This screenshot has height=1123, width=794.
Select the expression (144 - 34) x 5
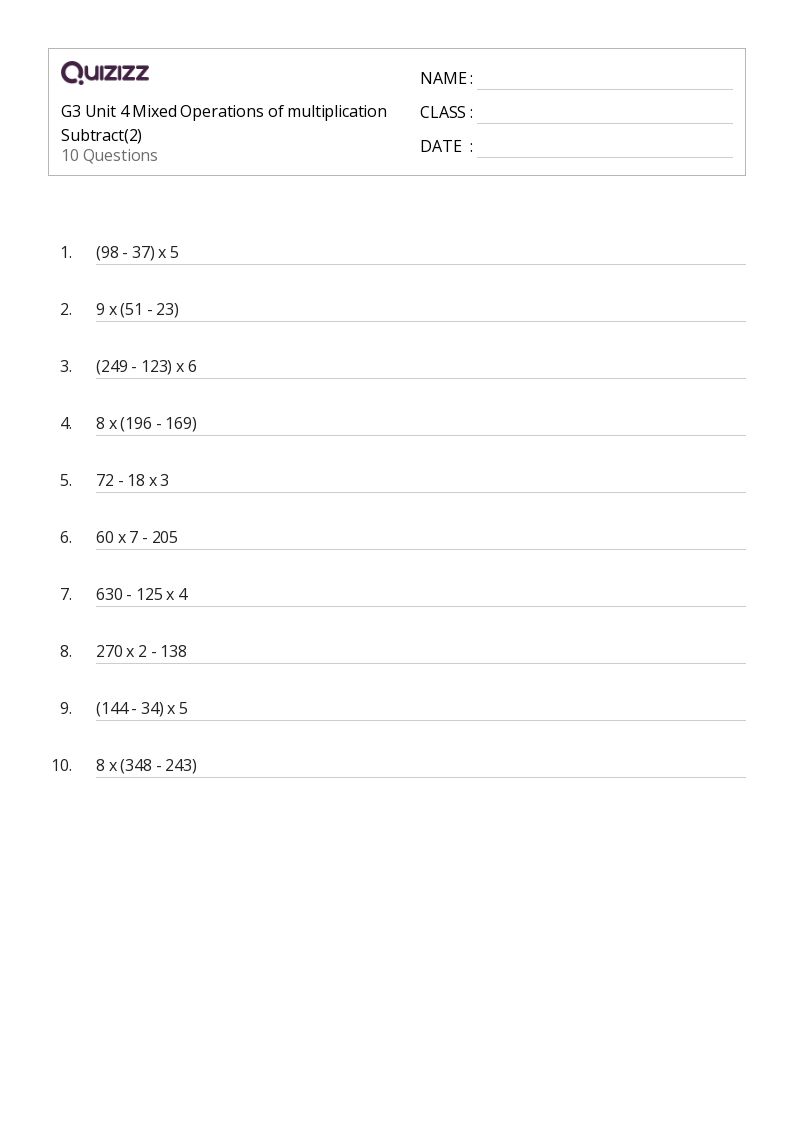click(142, 709)
